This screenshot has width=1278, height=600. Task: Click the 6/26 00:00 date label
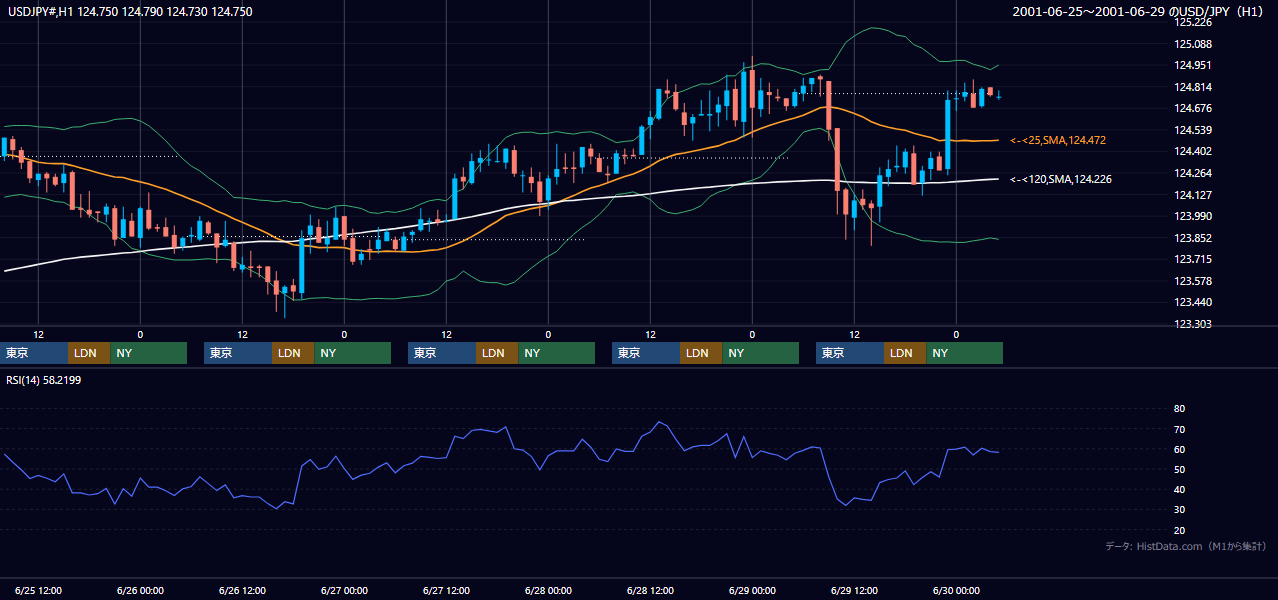[140, 590]
